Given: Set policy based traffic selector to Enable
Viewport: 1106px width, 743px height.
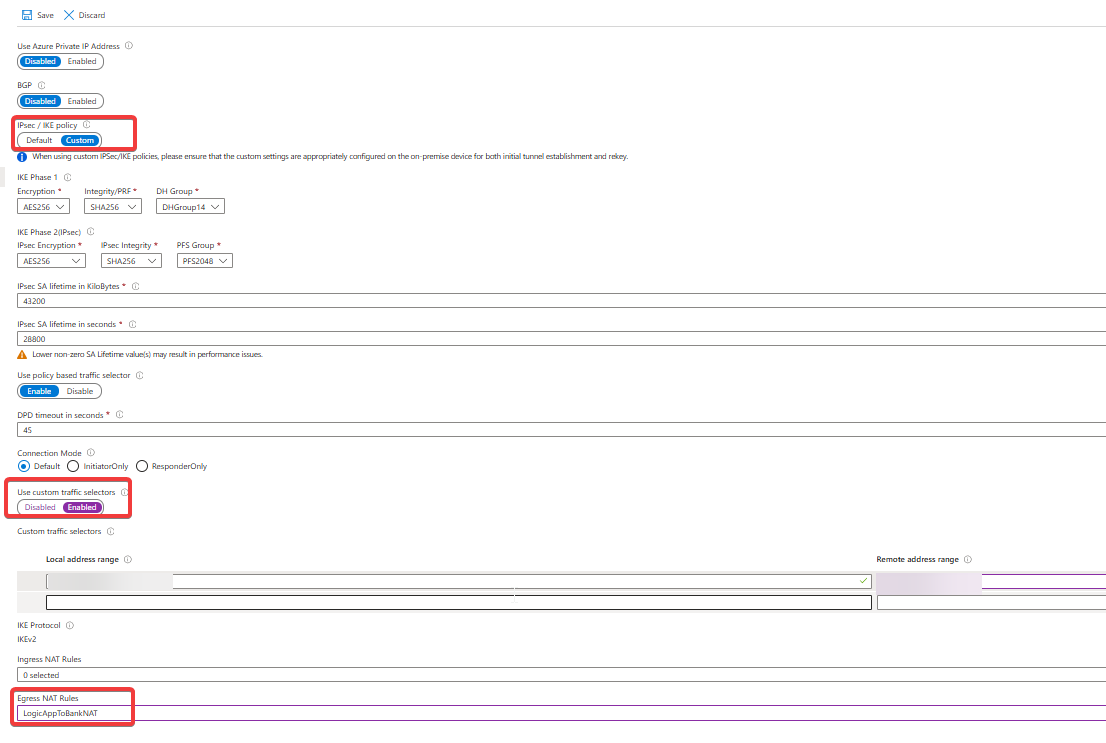Looking at the screenshot, I should coord(40,392).
